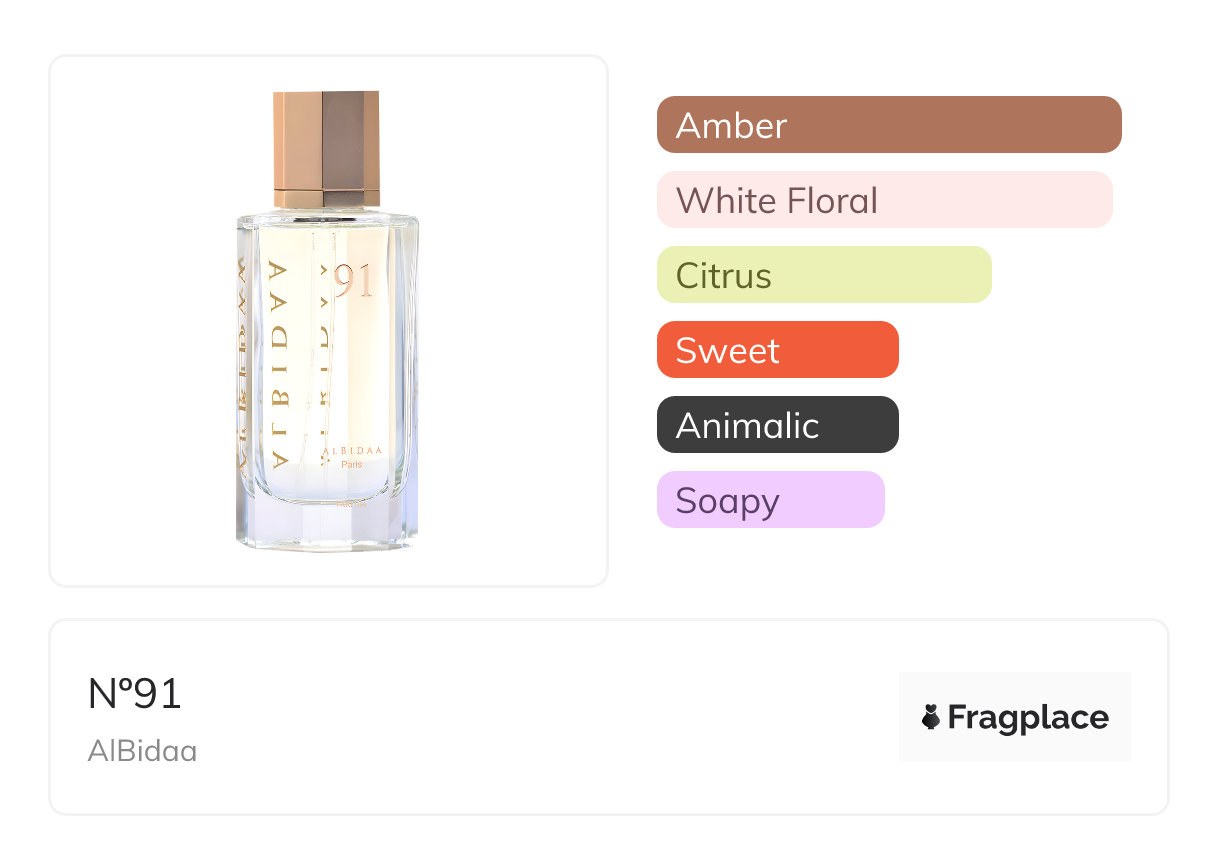Open the AlBidaa brand name link
Screen dimensions: 1218x864
(142, 751)
